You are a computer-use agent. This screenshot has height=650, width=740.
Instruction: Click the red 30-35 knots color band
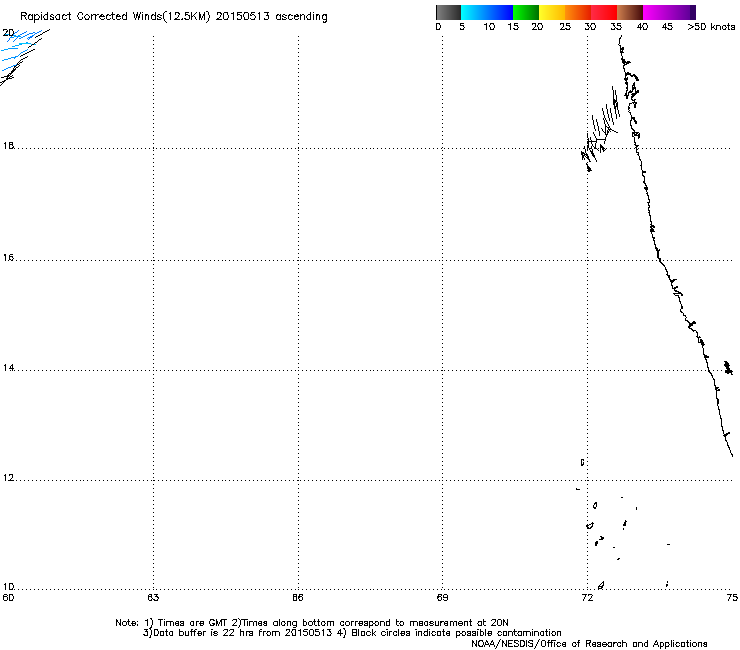(604, 12)
